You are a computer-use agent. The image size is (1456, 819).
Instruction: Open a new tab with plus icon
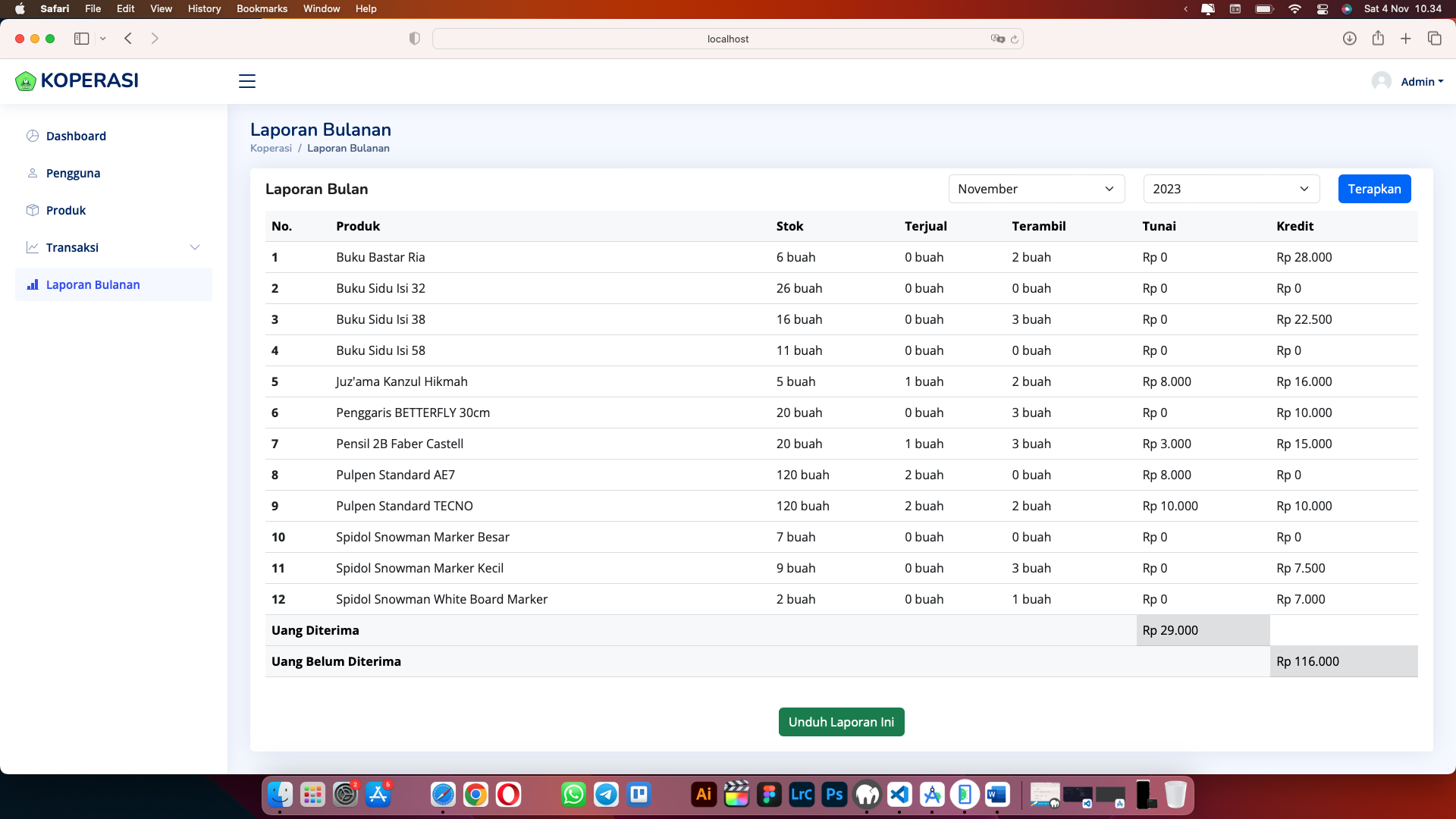click(1406, 39)
